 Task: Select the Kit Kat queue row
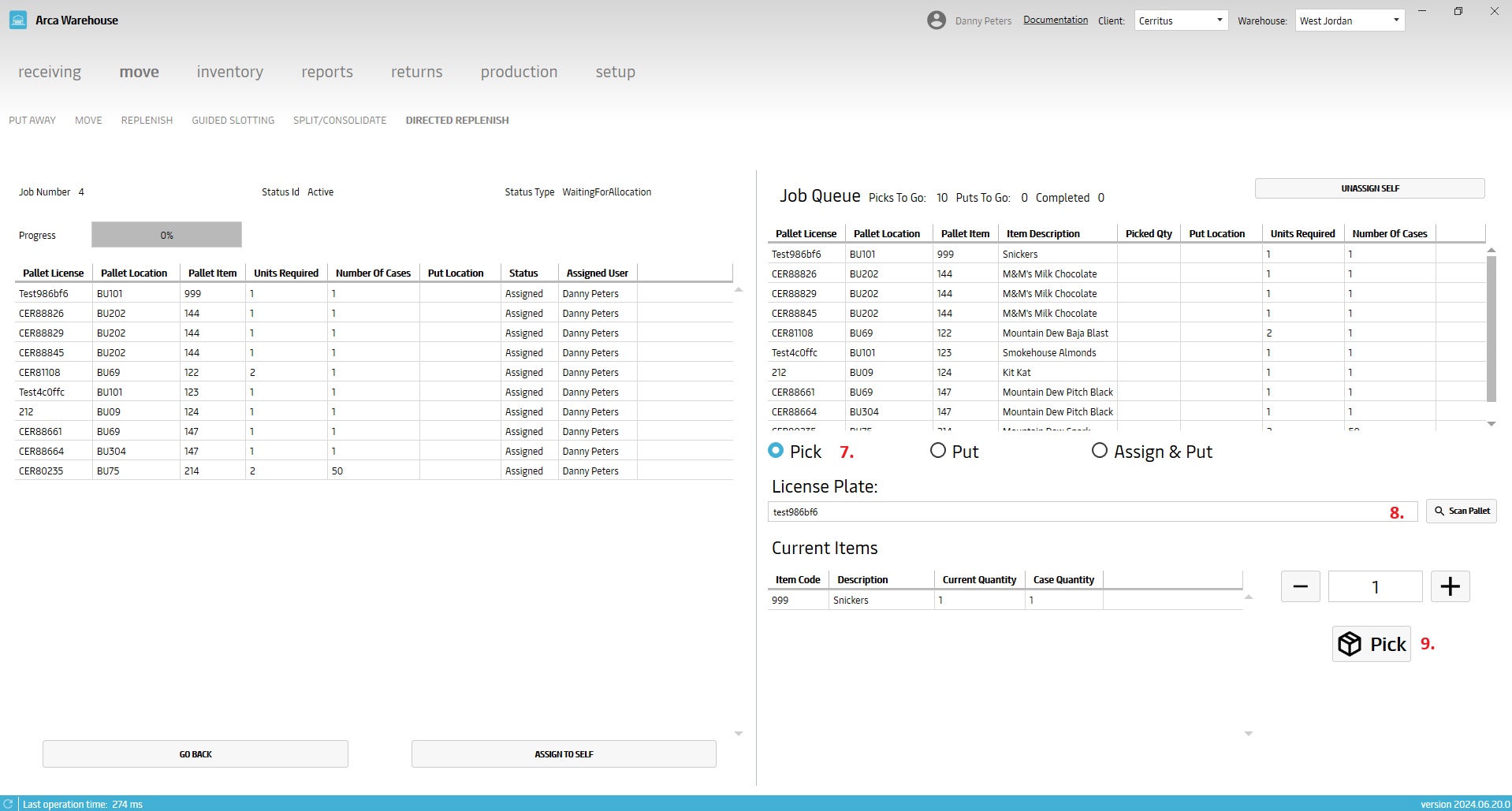pos(1127,372)
